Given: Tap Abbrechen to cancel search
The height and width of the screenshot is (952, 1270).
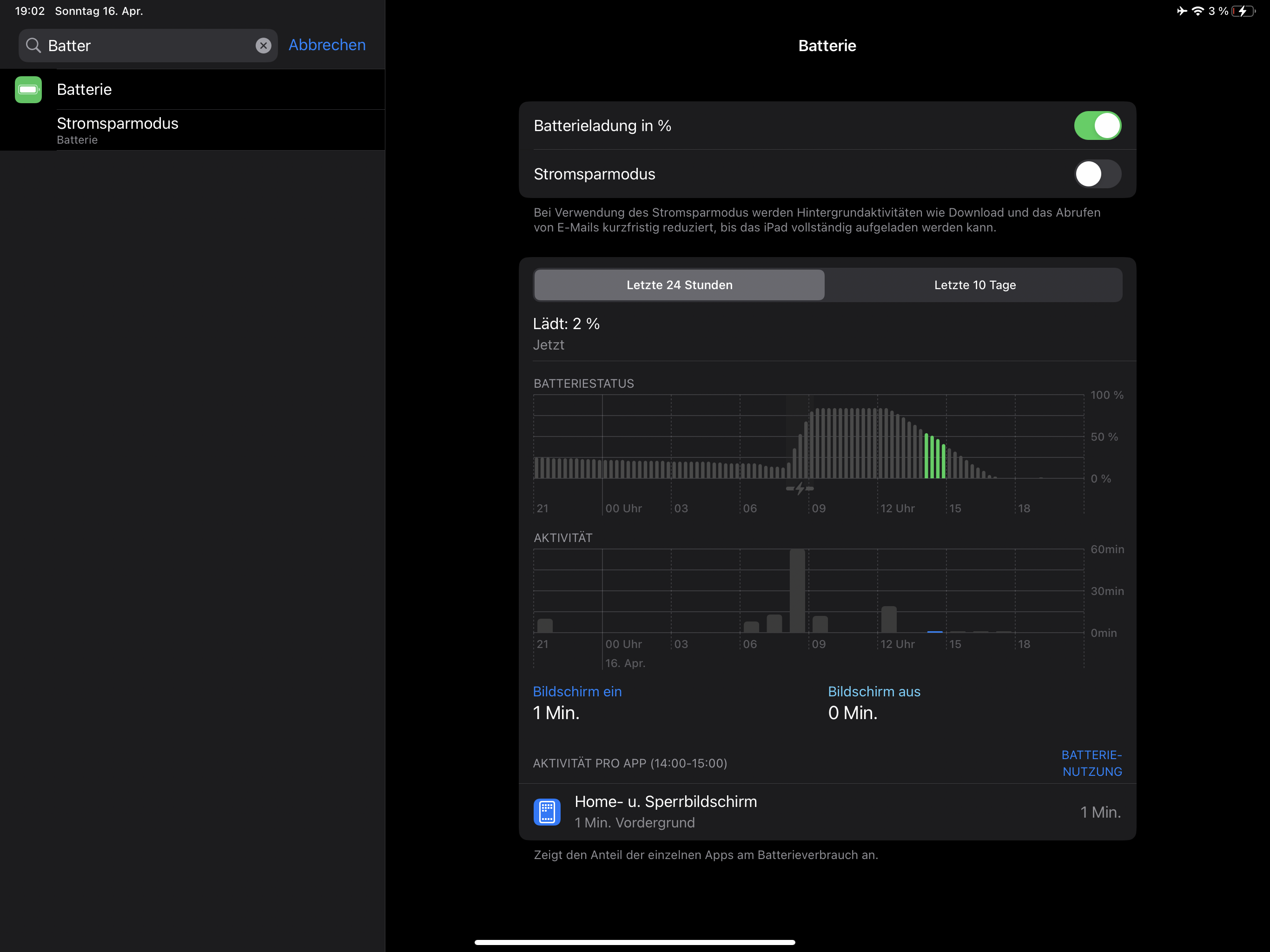Looking at the screenshot, I should coord(327,45).
